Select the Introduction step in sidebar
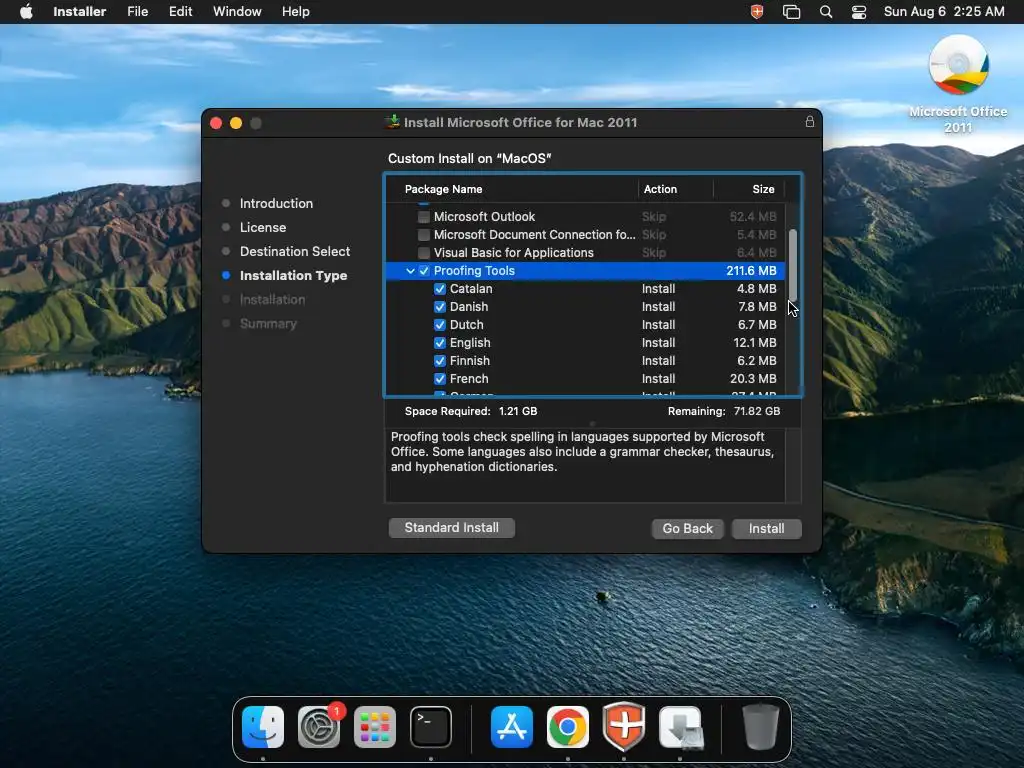The width and height of the screenshot is (1024, 768). (276, 203)
